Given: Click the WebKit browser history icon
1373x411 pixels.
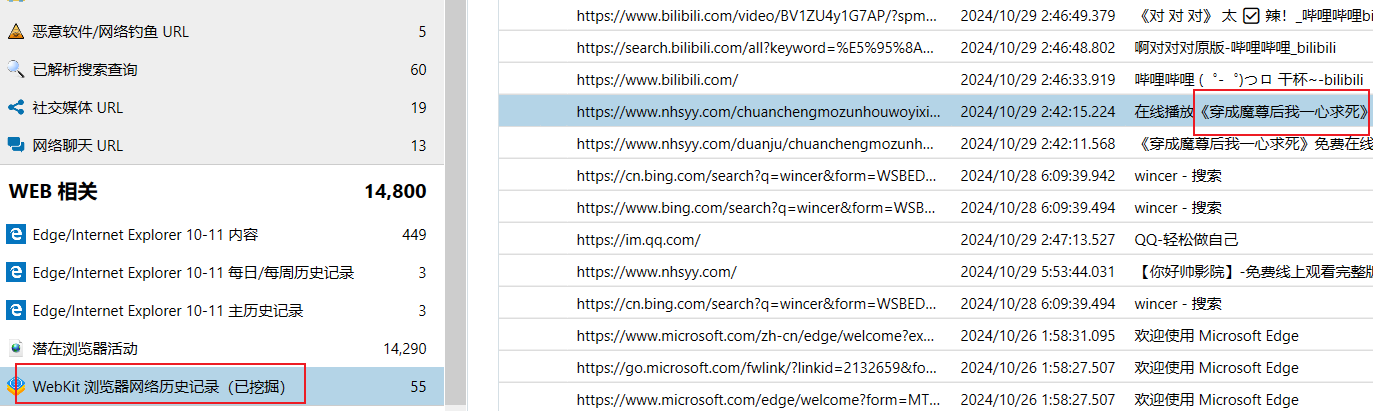Looking at the screenshot, I should point(15,386).
